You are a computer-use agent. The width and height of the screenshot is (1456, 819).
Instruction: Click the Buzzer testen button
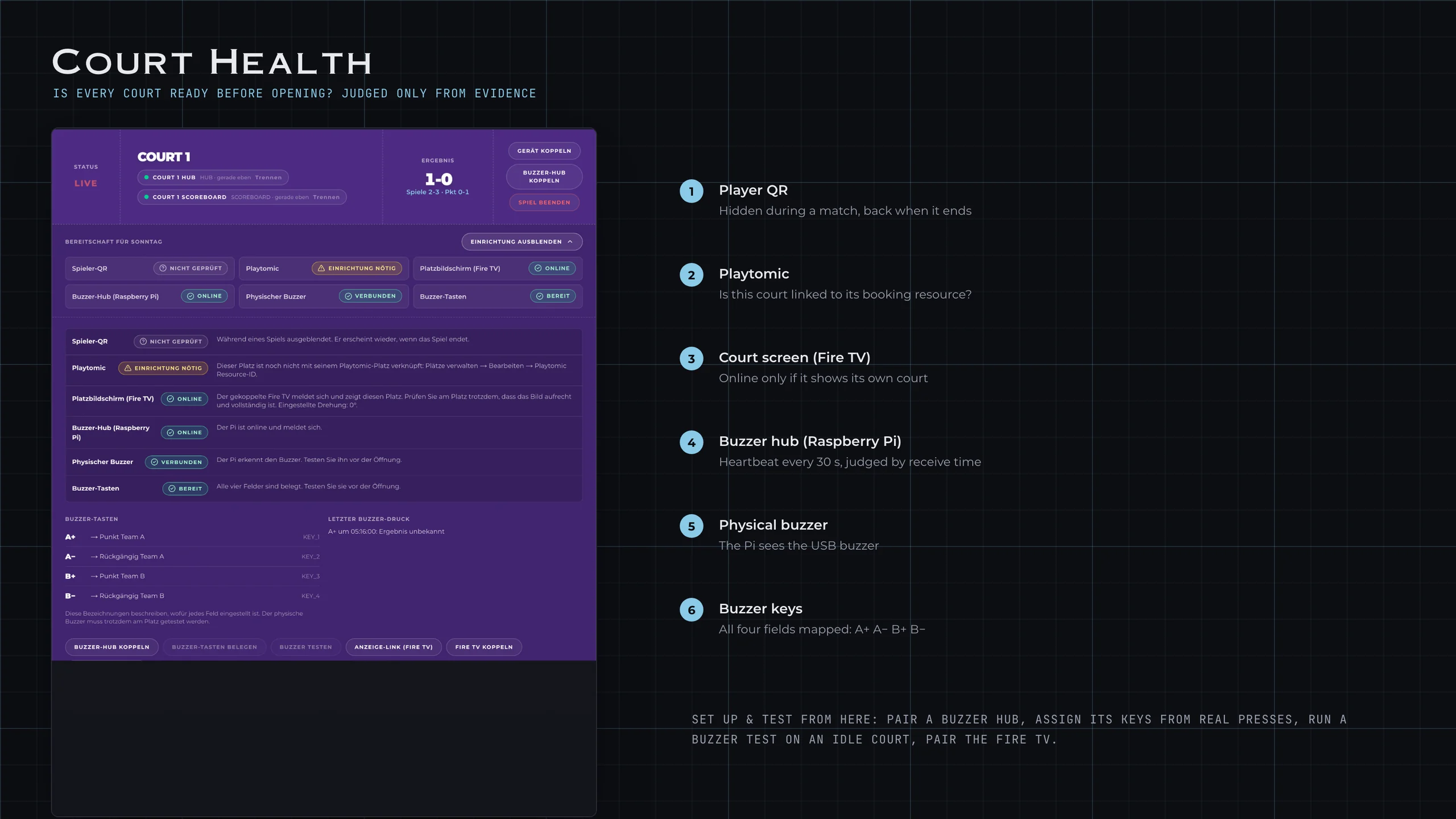(x=305, y=647)
